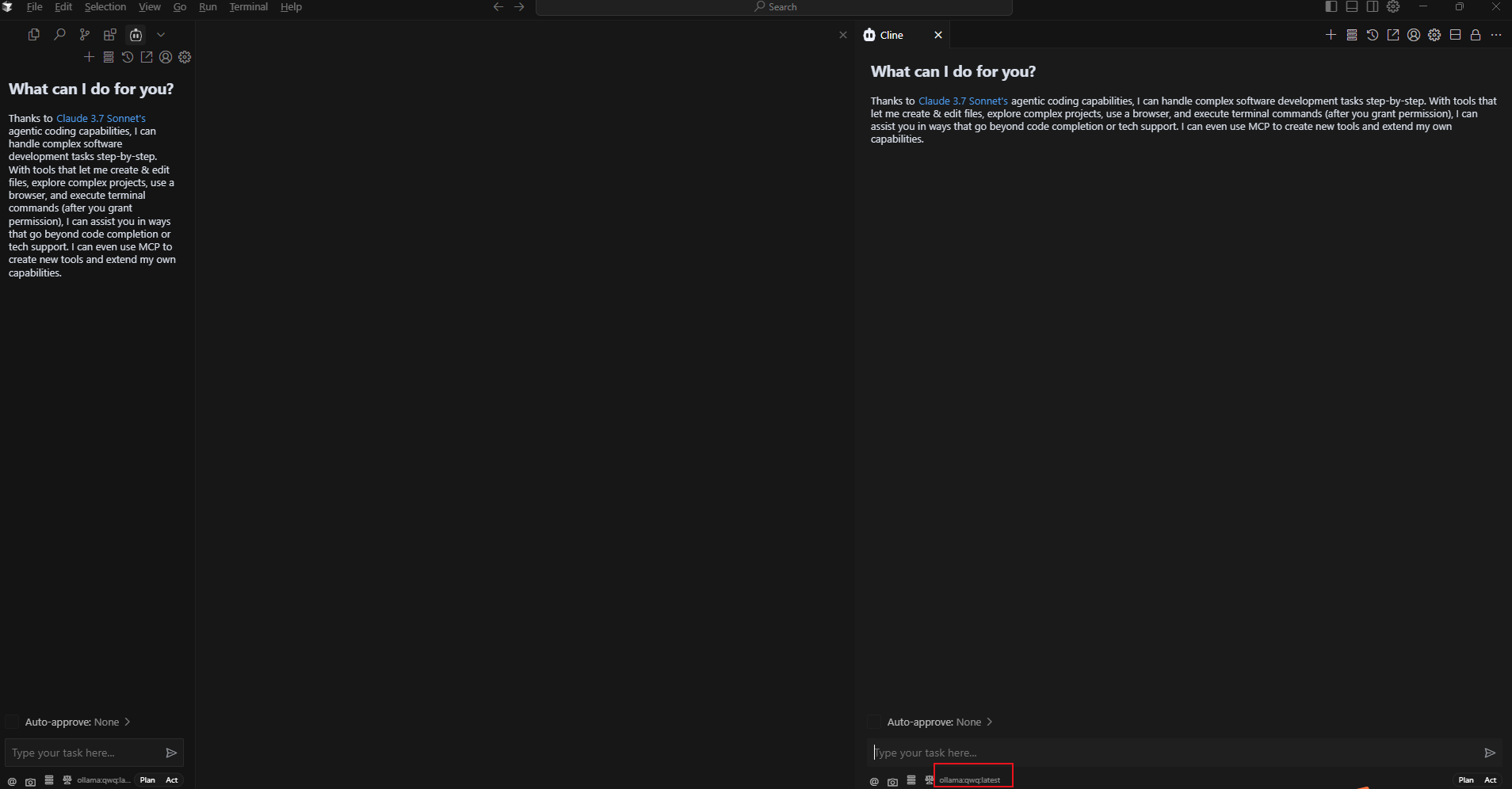1512x789 pixels.
Task: Click the @ mention icon in right panel
Action: click(x=874, y=781)
